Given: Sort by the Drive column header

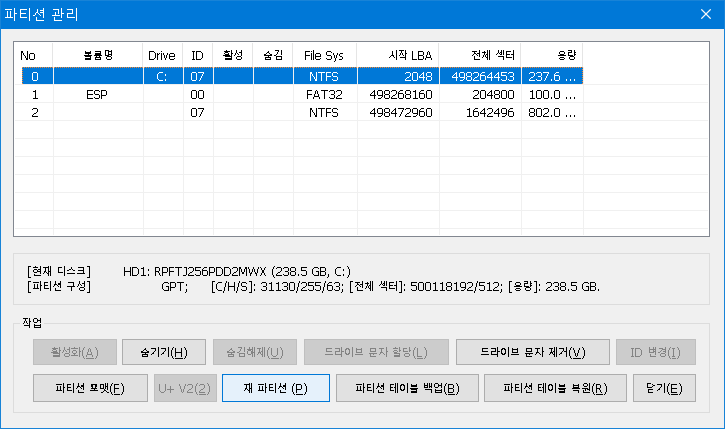Looking at the screenshot, I should click(x=163, y=55).
